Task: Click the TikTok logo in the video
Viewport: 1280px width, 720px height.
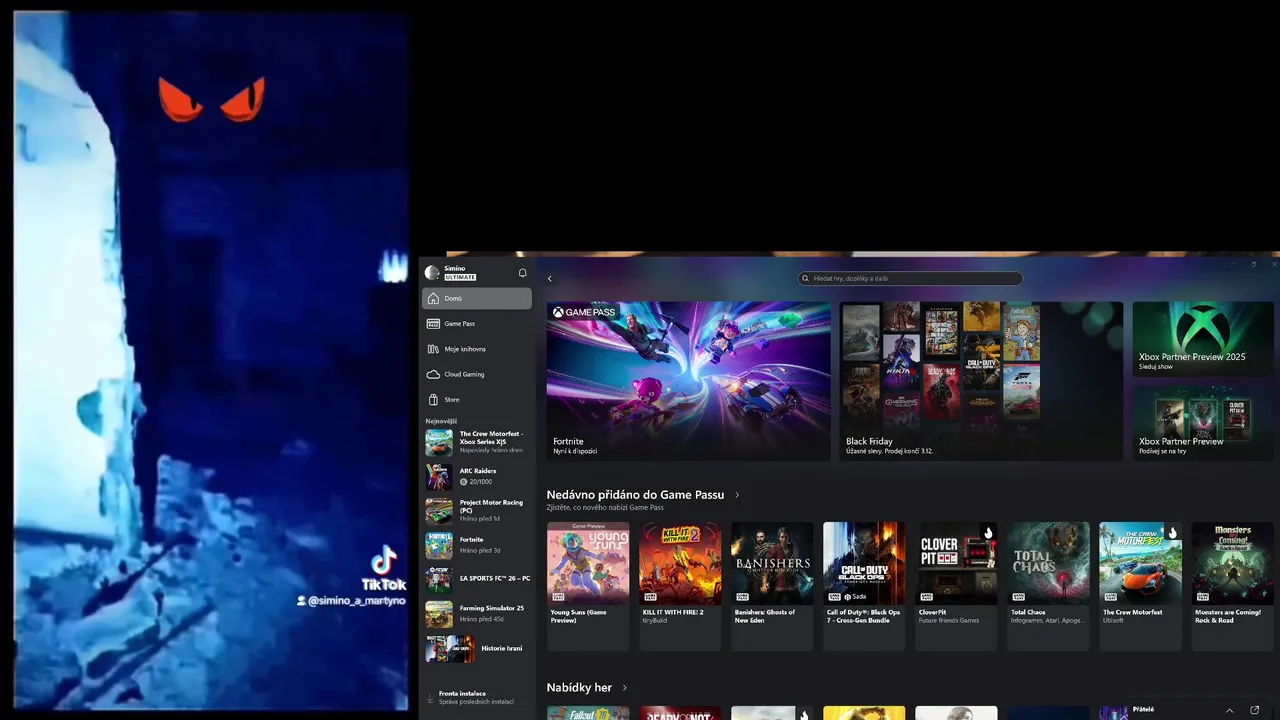Action: tap(384, 569)
